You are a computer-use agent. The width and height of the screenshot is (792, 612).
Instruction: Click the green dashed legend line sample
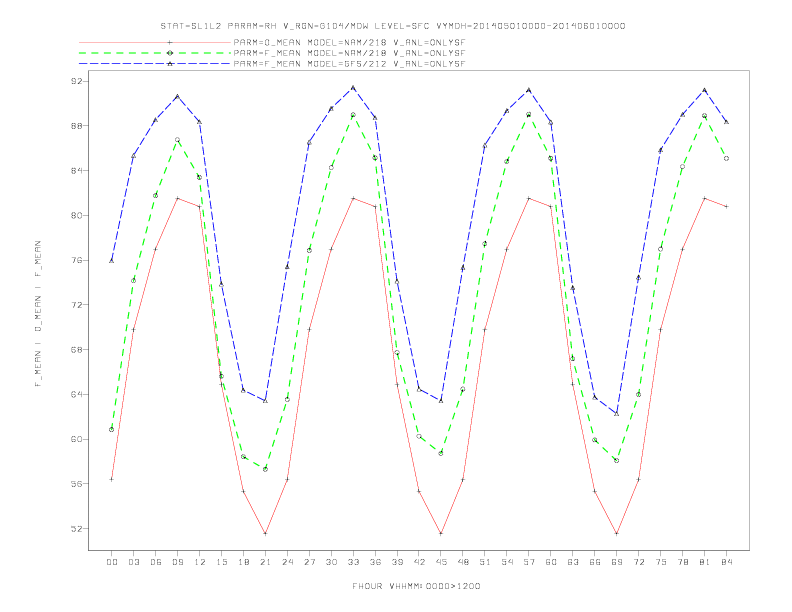pos(155,53)
